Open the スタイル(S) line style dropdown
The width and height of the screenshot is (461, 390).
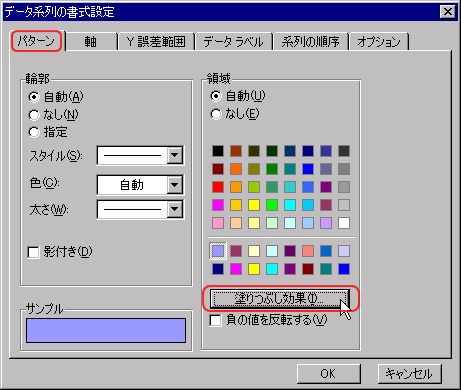pos(175,155)
